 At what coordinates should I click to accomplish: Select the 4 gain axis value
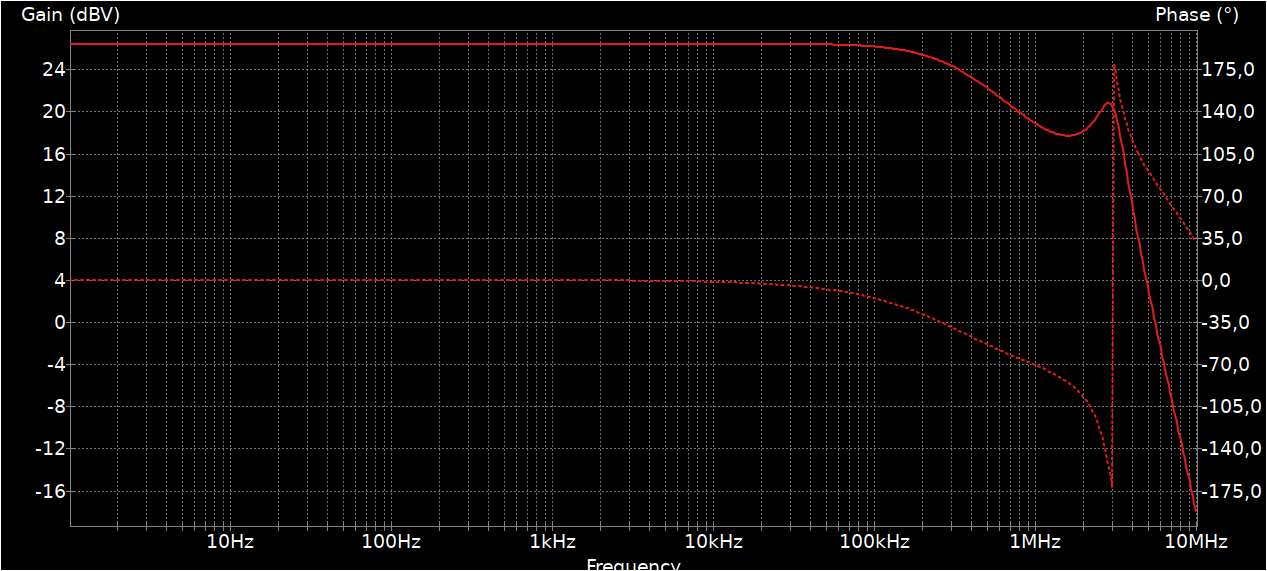click(59, 280)
